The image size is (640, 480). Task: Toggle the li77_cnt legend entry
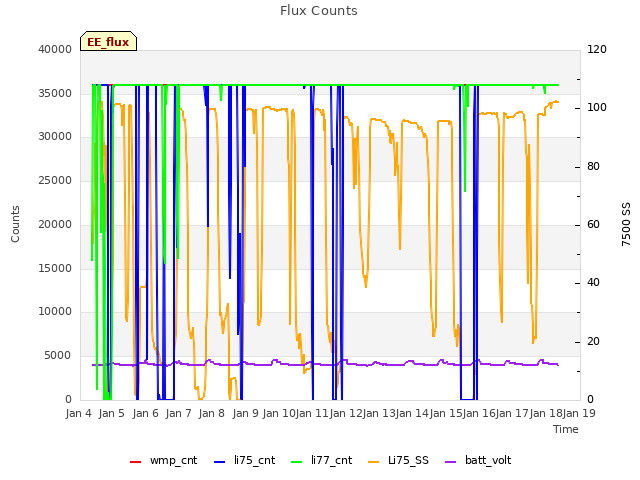click(x=321, y=460)
